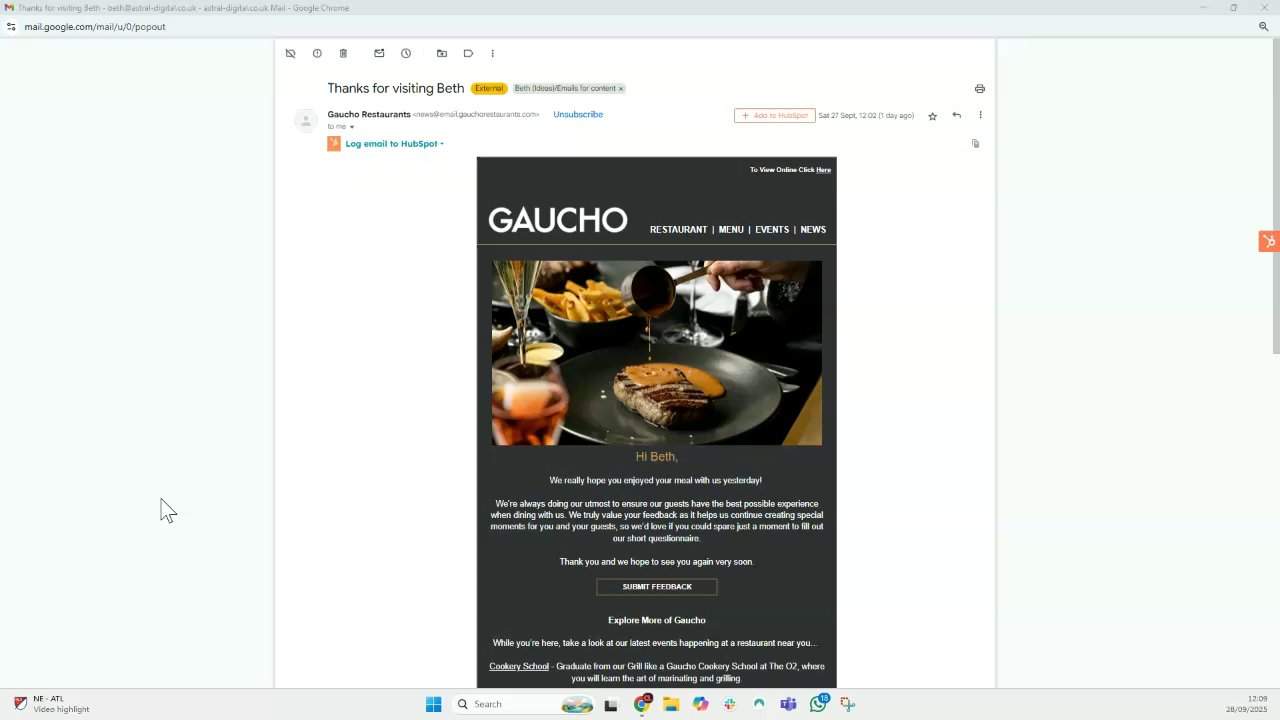The width and height of the screenshot is (1280, 720).
Task: Open the Task View taskbar icon
Action: [611, 704]
